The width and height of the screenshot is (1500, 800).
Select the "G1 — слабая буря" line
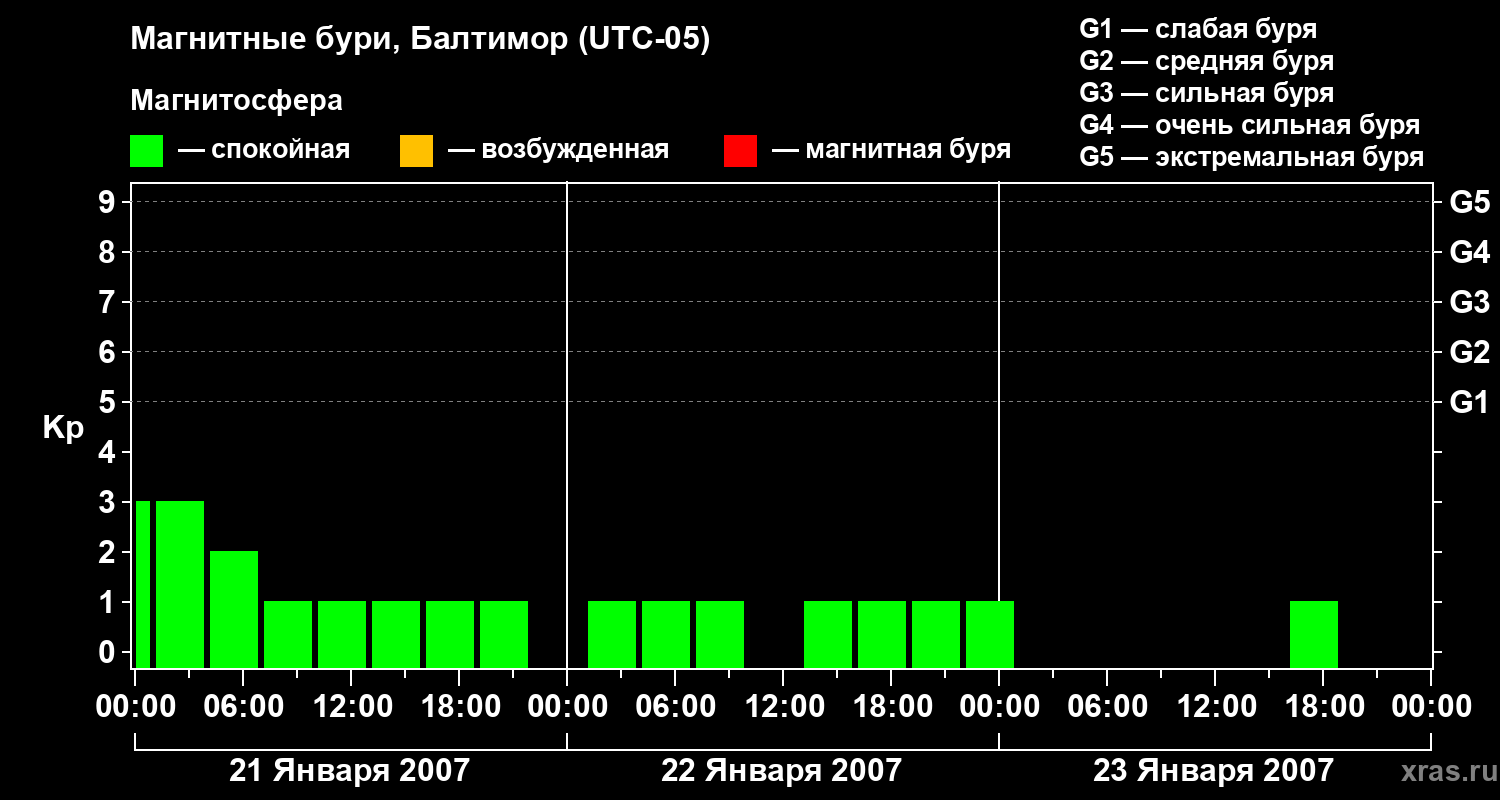[1198, 29]
